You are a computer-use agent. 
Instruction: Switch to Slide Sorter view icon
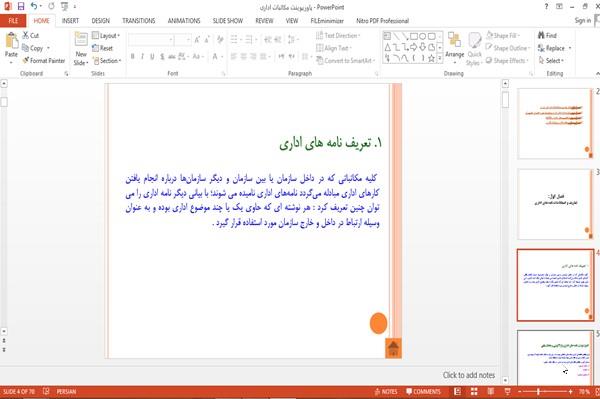point(474,391)
